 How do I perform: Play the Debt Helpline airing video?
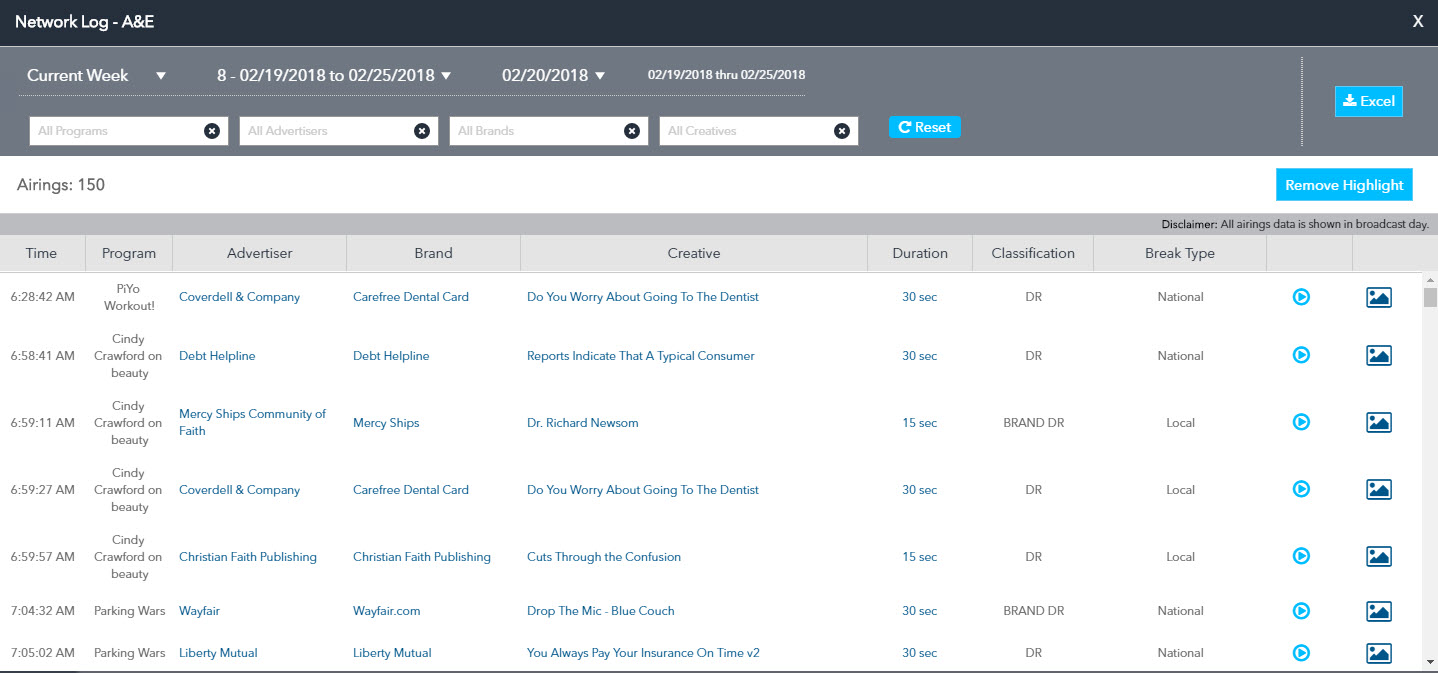1301,355
